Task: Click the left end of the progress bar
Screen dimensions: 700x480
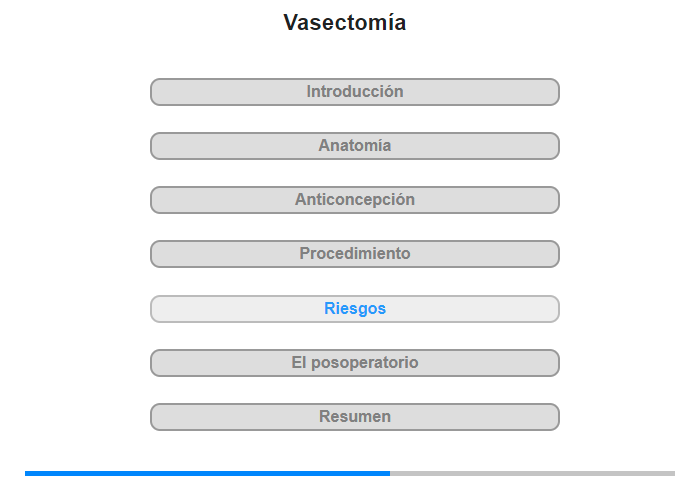Action: tap(28, 473)
